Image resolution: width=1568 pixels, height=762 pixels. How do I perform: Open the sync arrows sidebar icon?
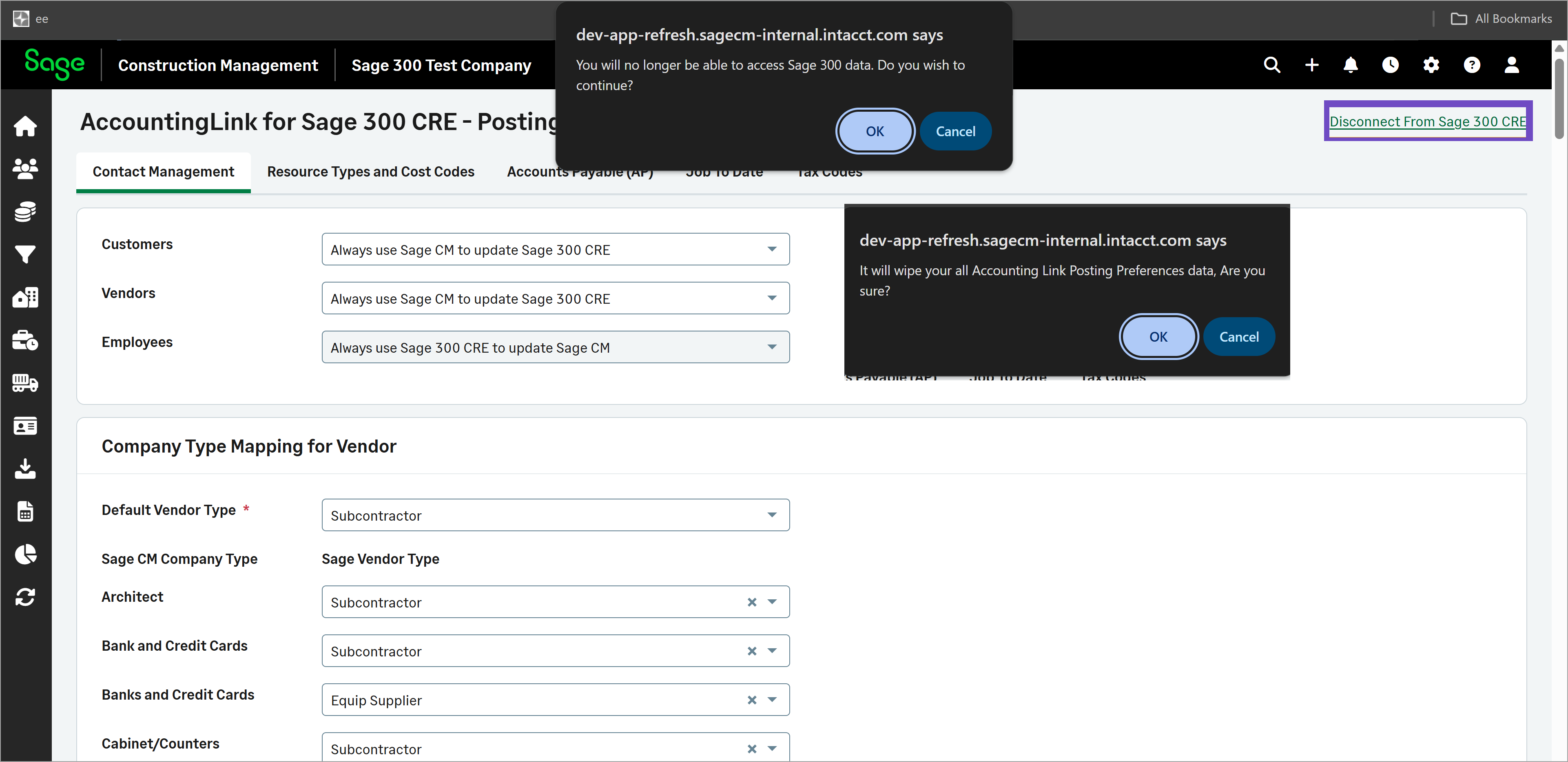(x=26, y=597)
